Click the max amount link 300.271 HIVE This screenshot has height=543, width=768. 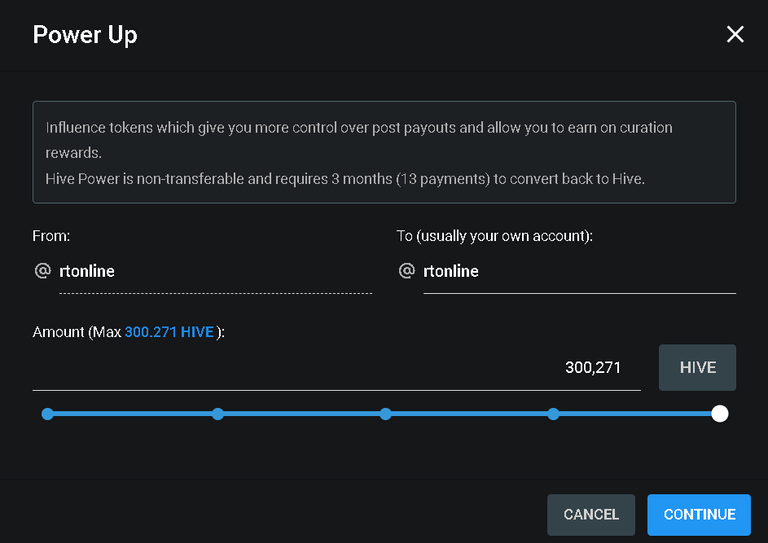pos(169,332)
